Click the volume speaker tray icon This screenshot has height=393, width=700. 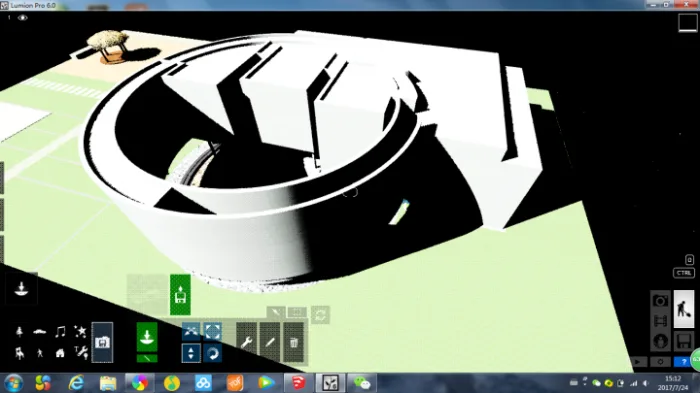click(646, 383)
